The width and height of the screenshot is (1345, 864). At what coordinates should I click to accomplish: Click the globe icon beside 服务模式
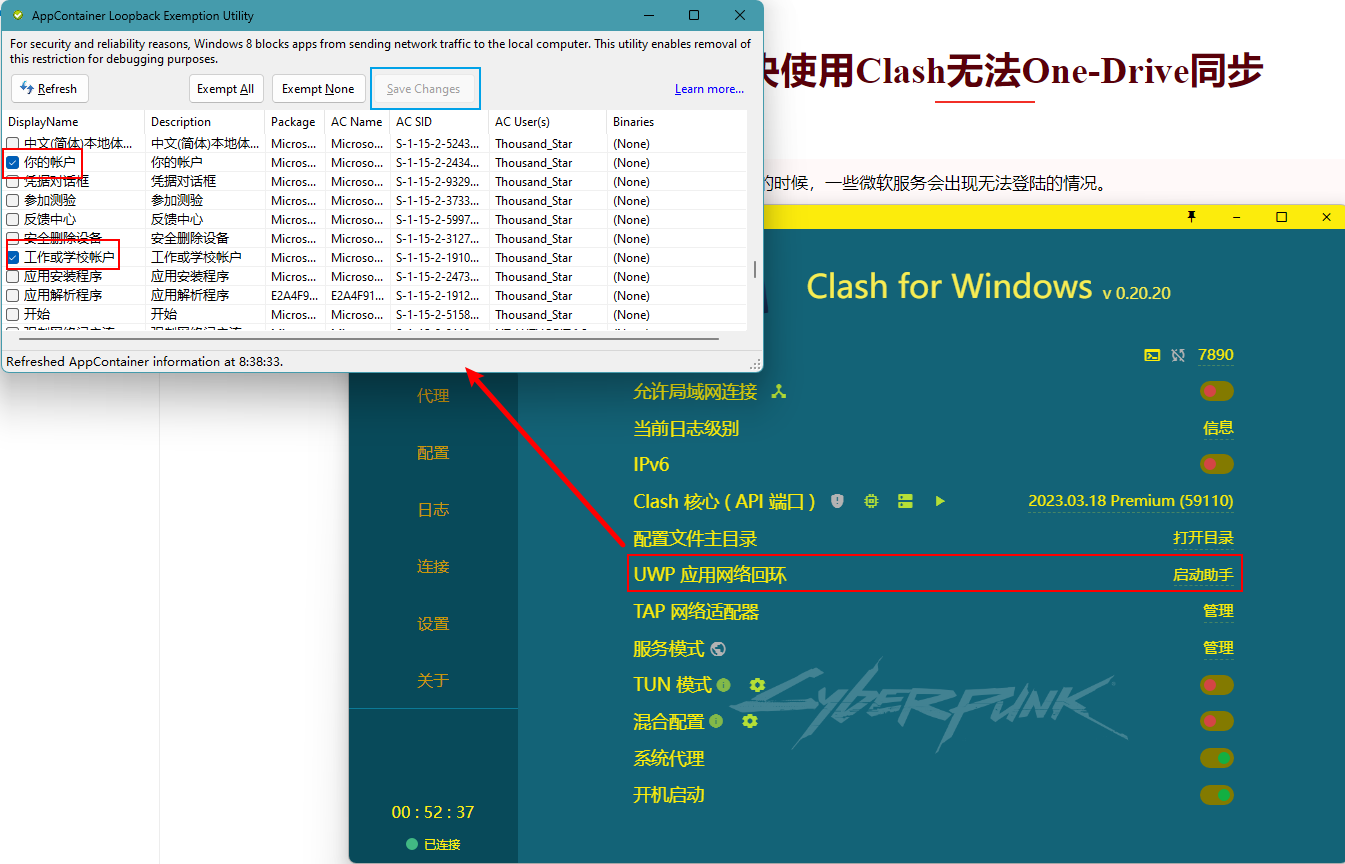[x=718, y=649]
